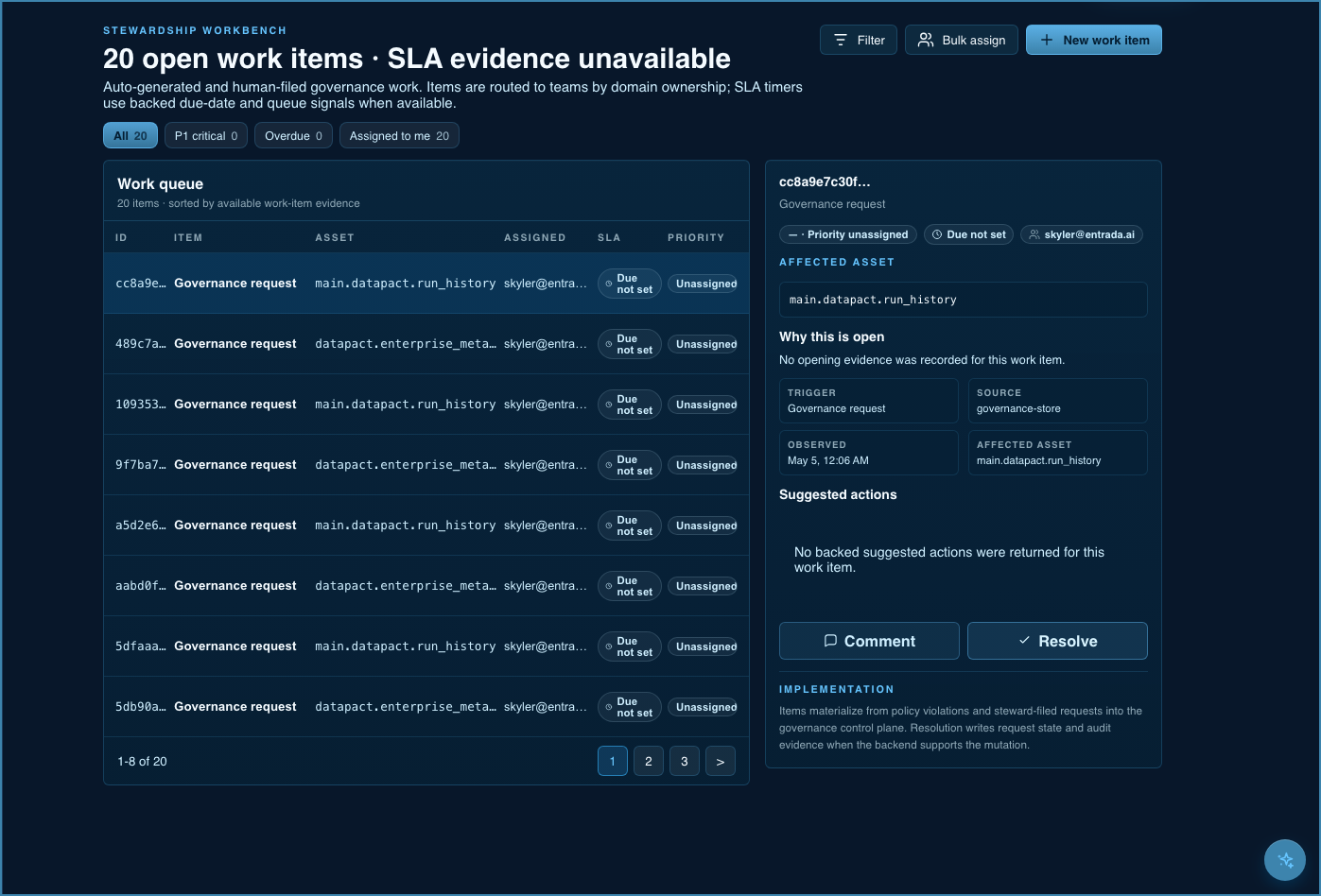Image resolution: width=1321 pixels, height=896 pixels.
Task: Open the Filter button
Action: coord(859,40)
